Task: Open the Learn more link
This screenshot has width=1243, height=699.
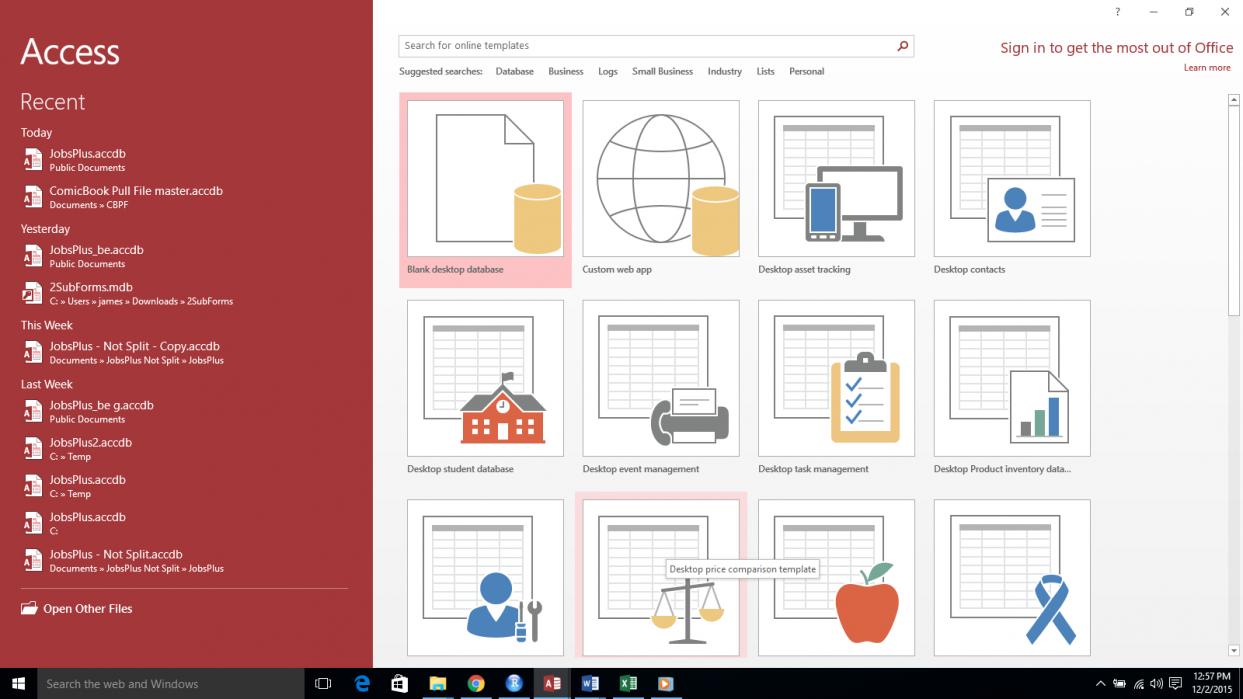Action: pos(1207,68)
